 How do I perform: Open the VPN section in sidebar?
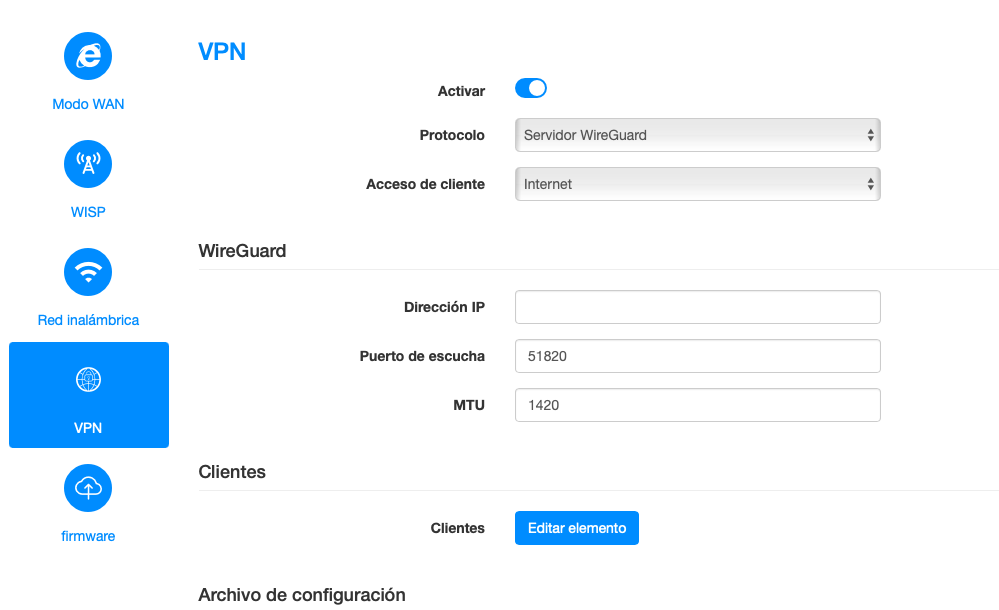(x=88, y=394)
